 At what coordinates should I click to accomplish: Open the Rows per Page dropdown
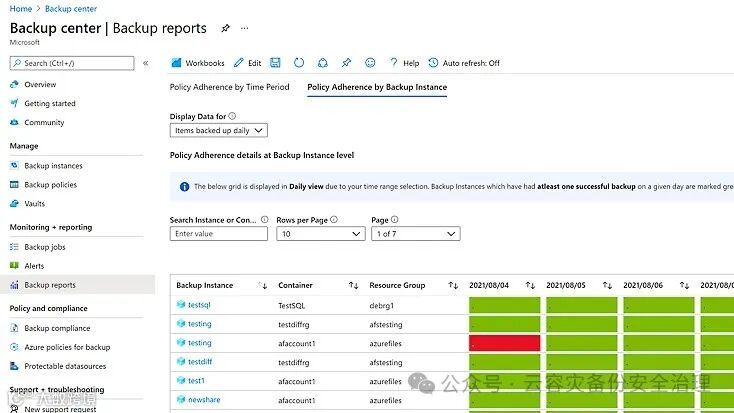tap(321, 234)
